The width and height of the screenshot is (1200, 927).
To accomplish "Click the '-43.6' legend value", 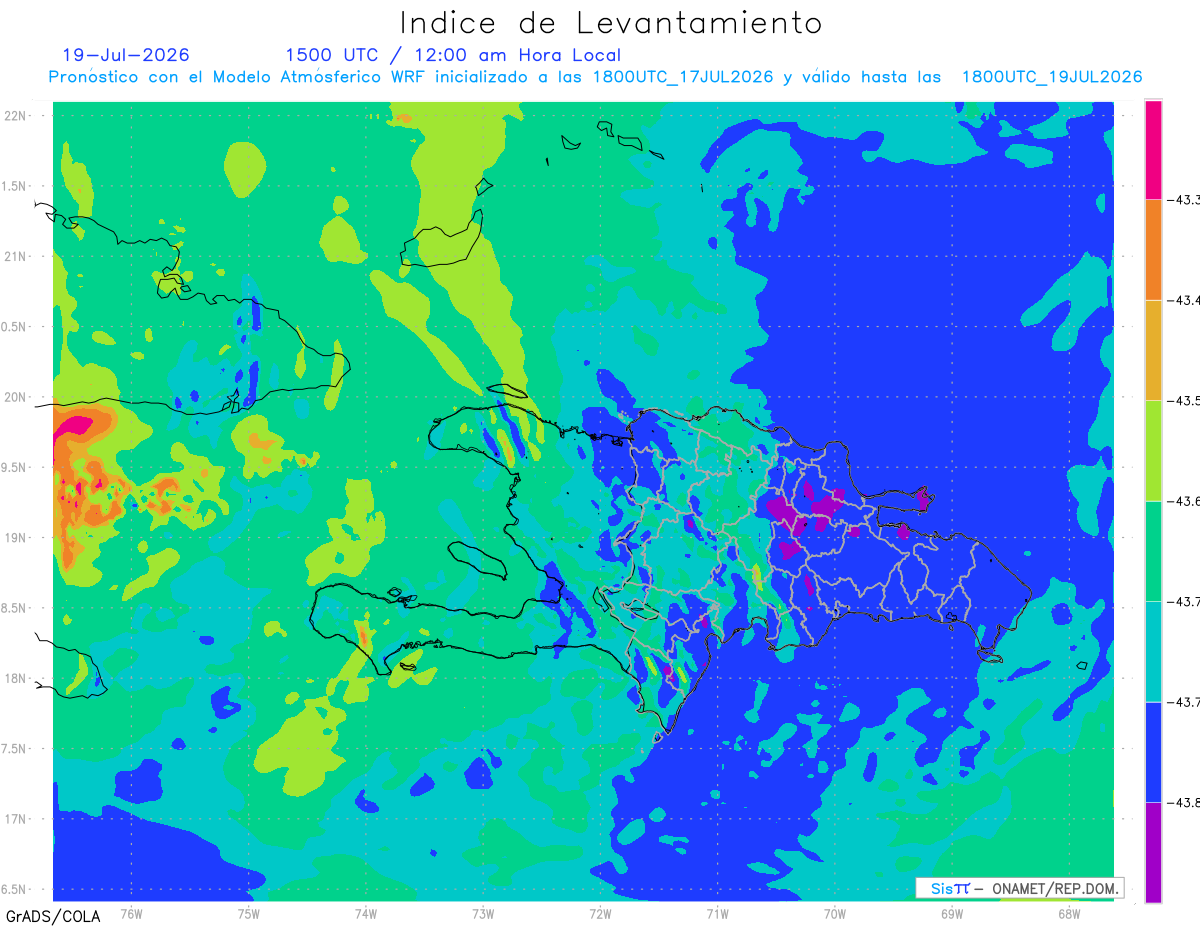I will click(x=1184, y=501).
